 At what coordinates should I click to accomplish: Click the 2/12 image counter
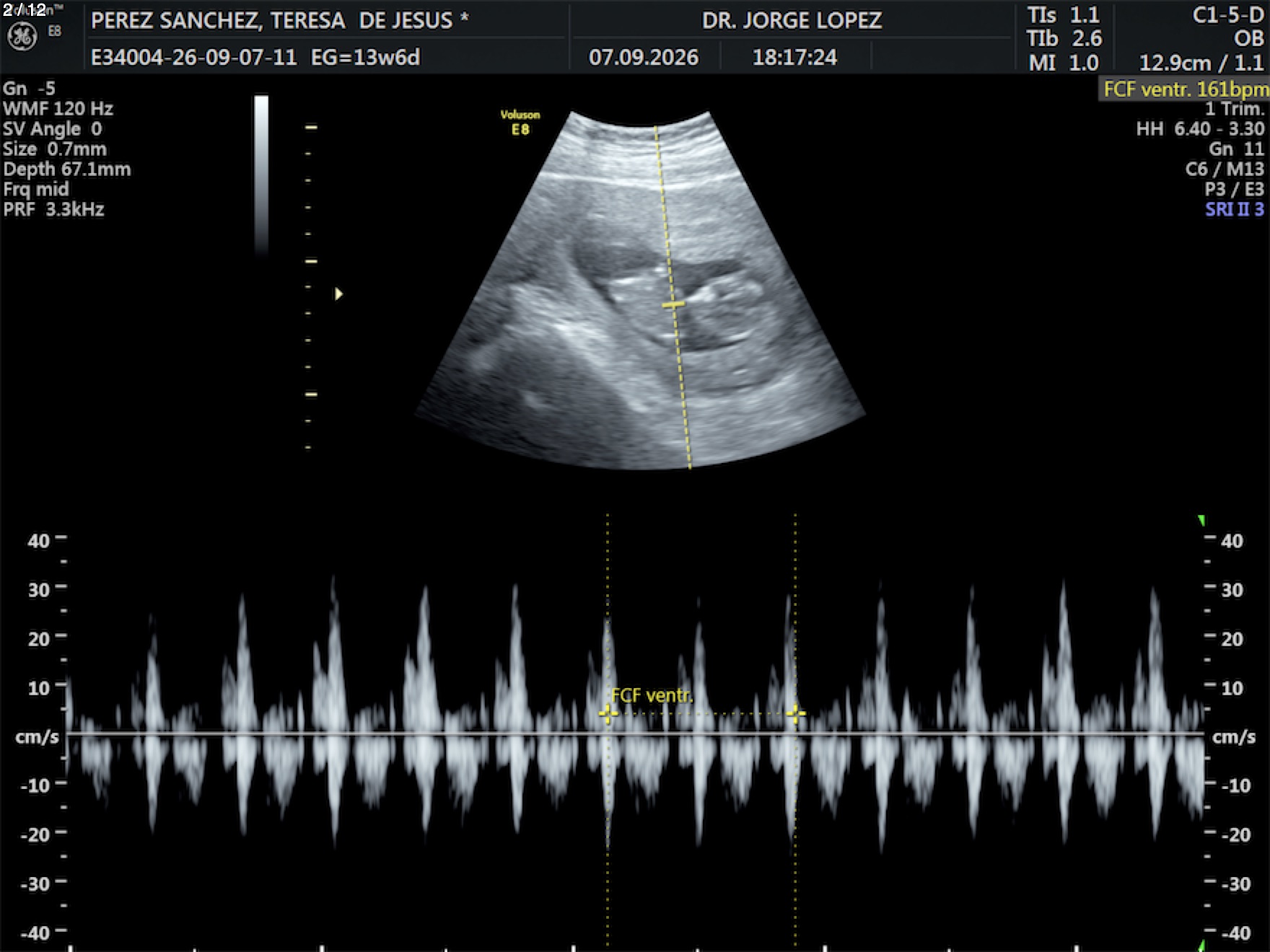[25, 9]
